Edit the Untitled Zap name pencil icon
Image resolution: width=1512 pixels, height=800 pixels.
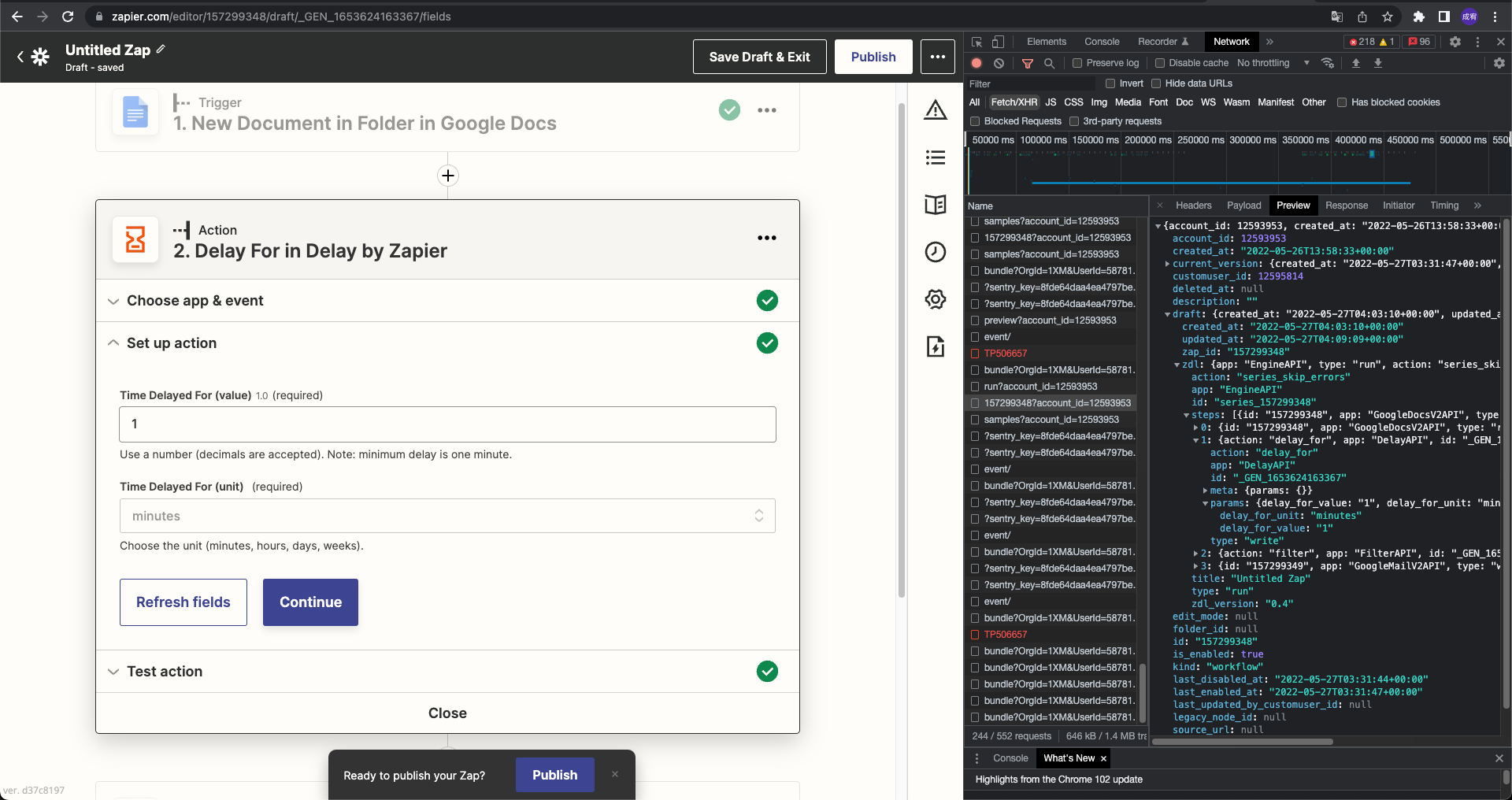(161, 49)
